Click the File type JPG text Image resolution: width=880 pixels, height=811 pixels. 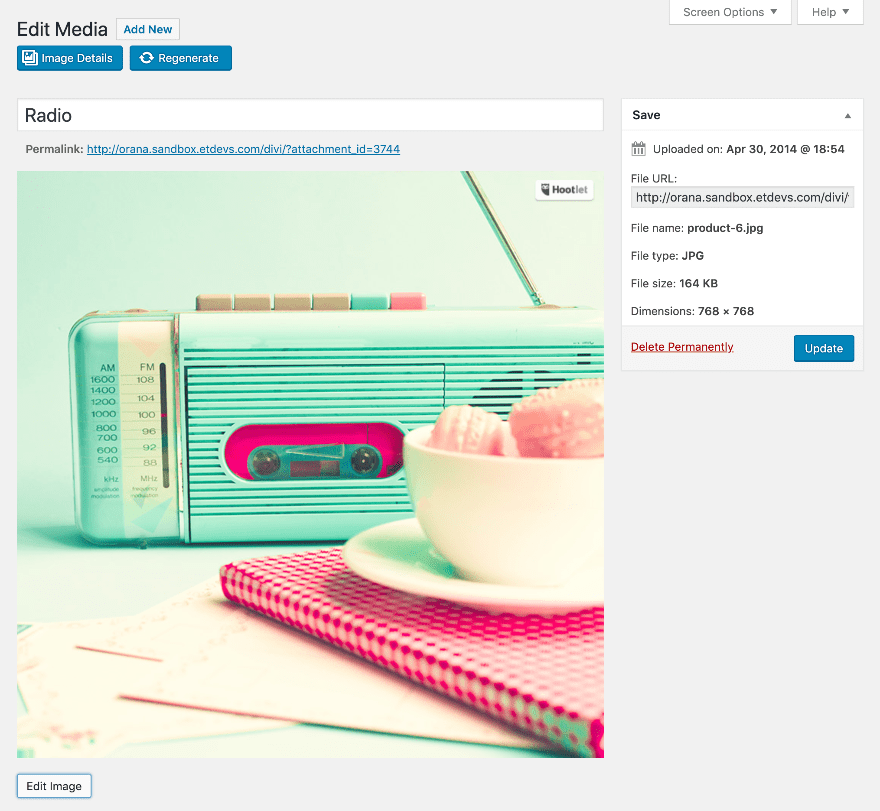coord(667,256)
